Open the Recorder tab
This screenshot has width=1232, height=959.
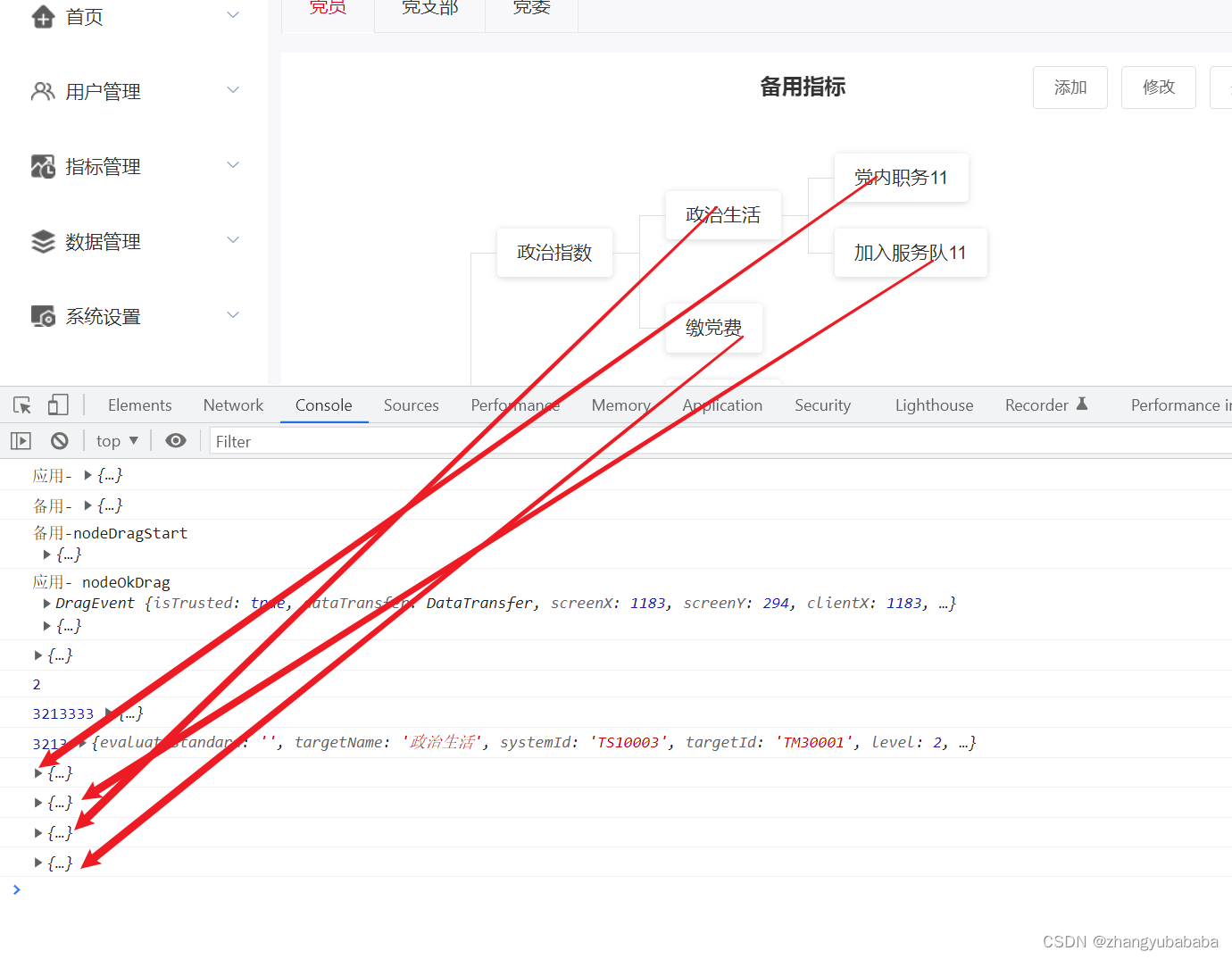(1045, 405)
